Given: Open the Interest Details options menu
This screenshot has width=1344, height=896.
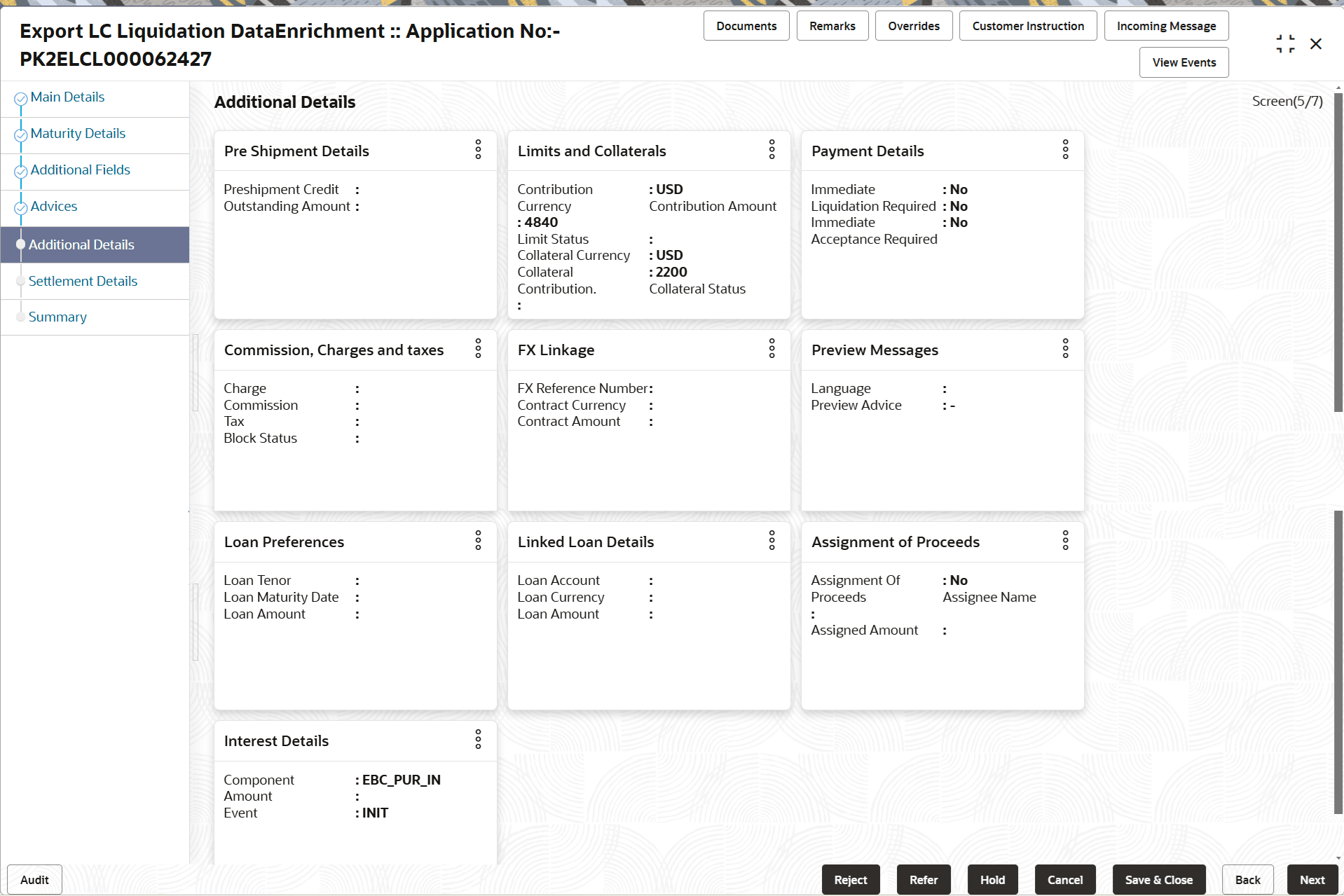Looking at the screenshot, I should tap(478, 739).
